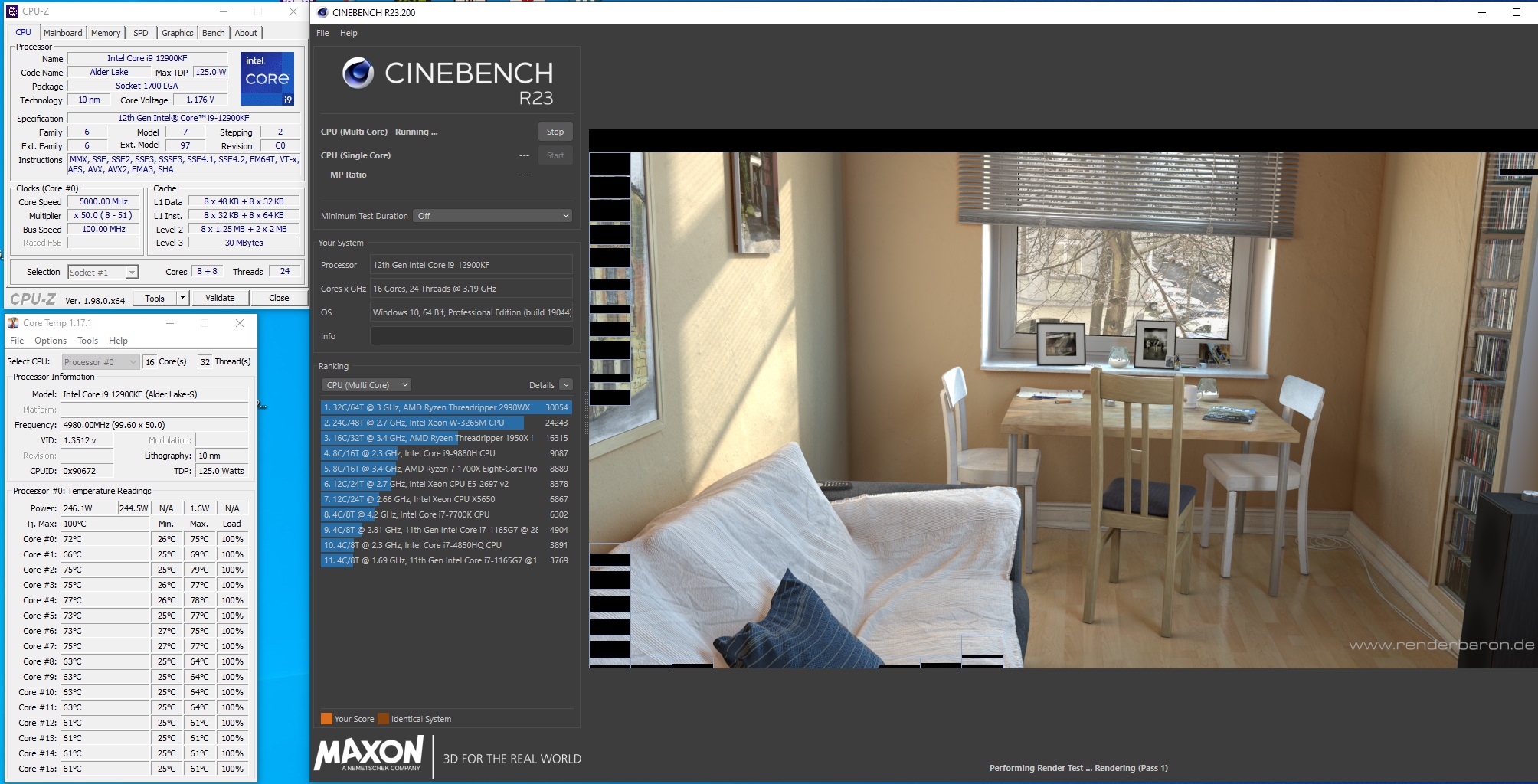Select the Ryzen 7 1700X ranking row
1538x784 pixels.
pos(446,469)
